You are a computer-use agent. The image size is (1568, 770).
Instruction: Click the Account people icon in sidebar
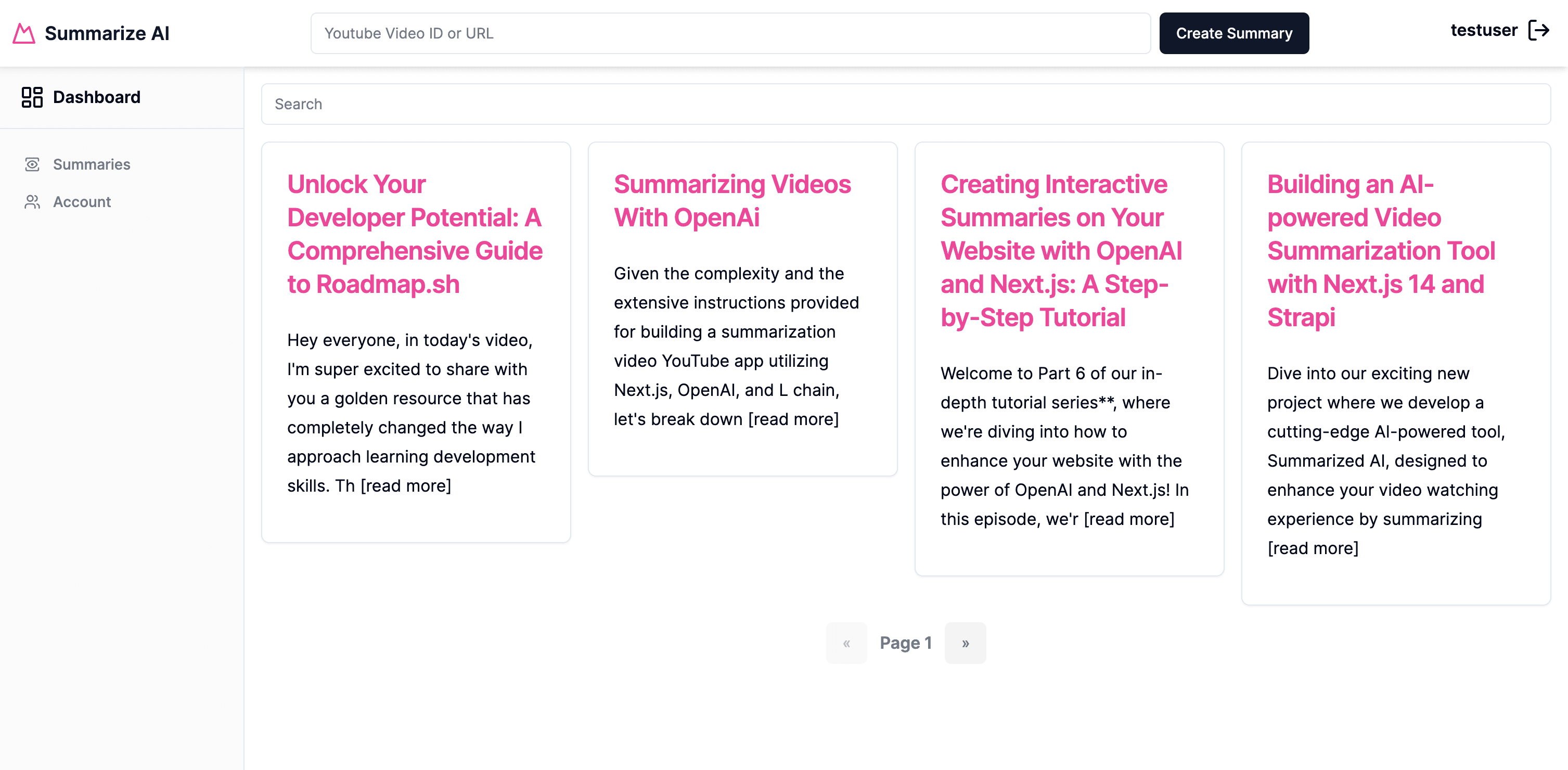point(32,202)
